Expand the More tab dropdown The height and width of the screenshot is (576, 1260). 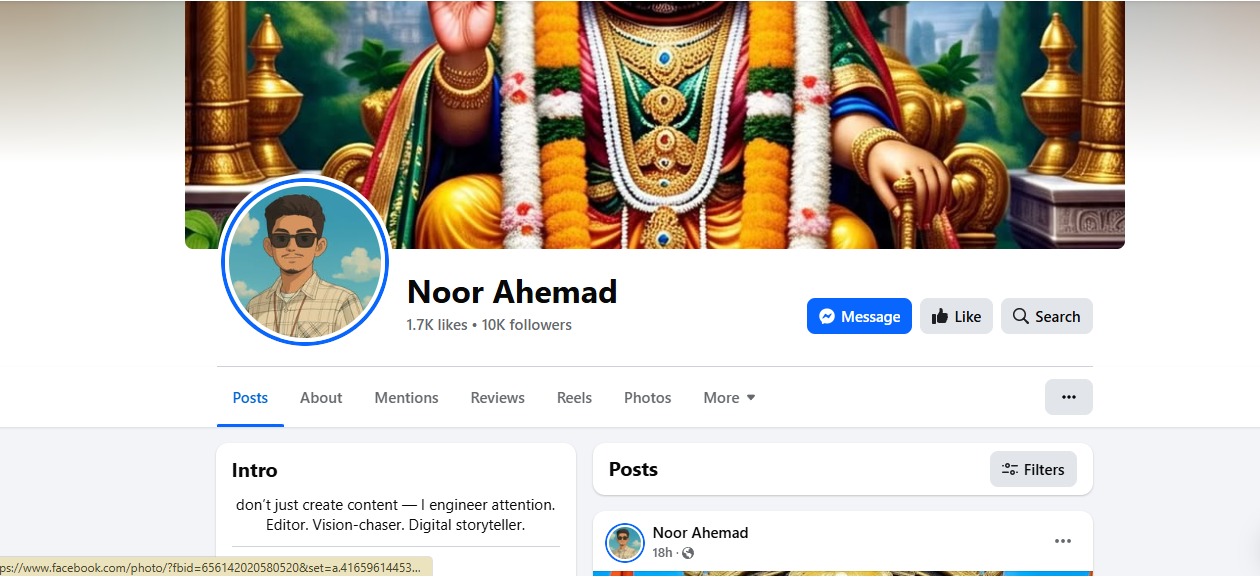tap(729, 397)
